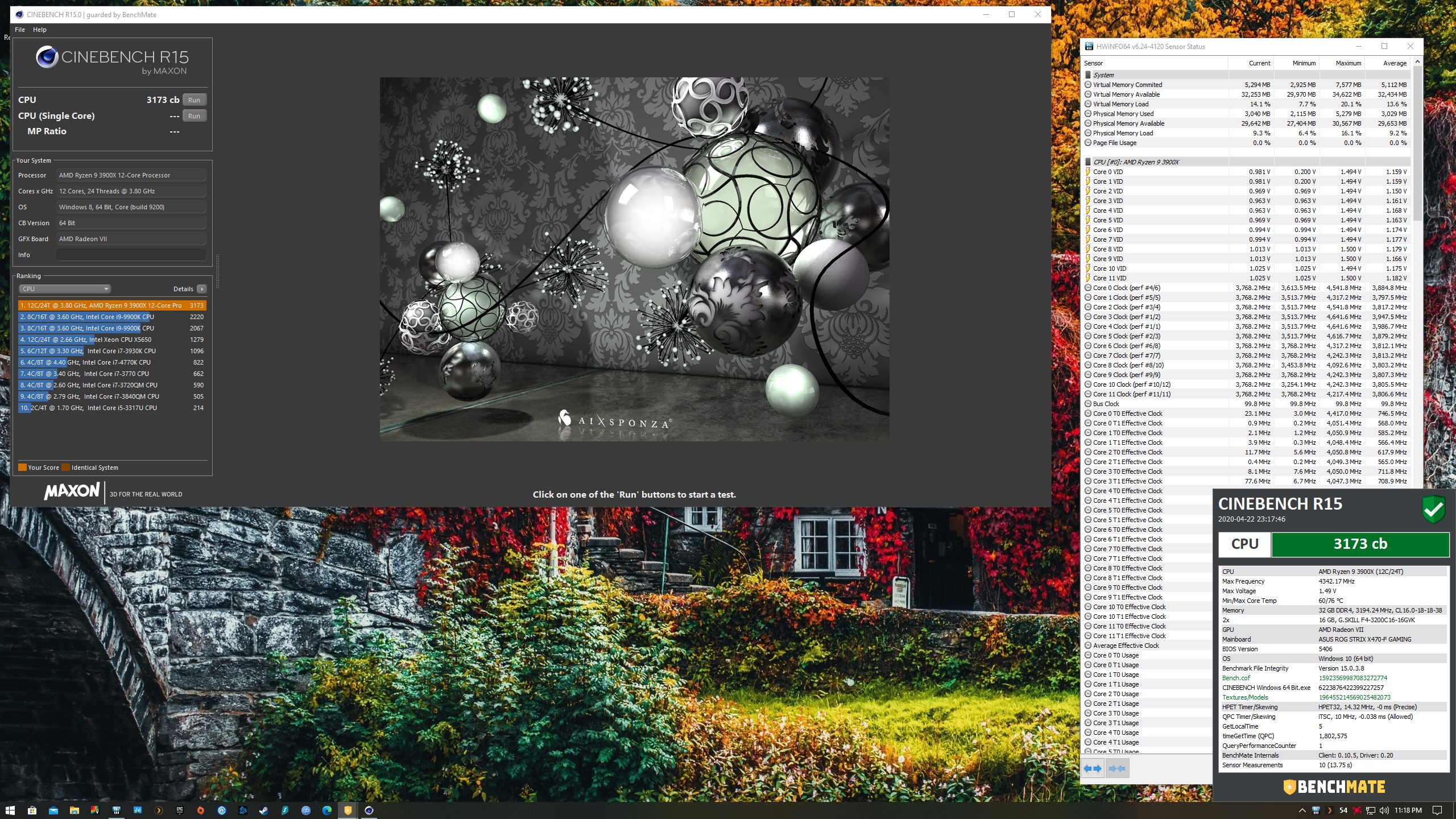
Task: Open Plex icon in taskbar
Action: point(159,810)
